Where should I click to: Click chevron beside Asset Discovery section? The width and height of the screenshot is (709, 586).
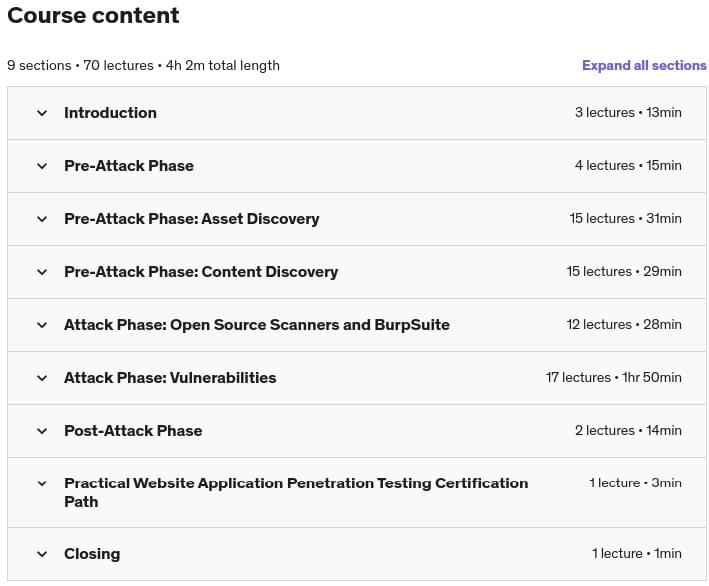pyautogui.click(x=42, y=219)
